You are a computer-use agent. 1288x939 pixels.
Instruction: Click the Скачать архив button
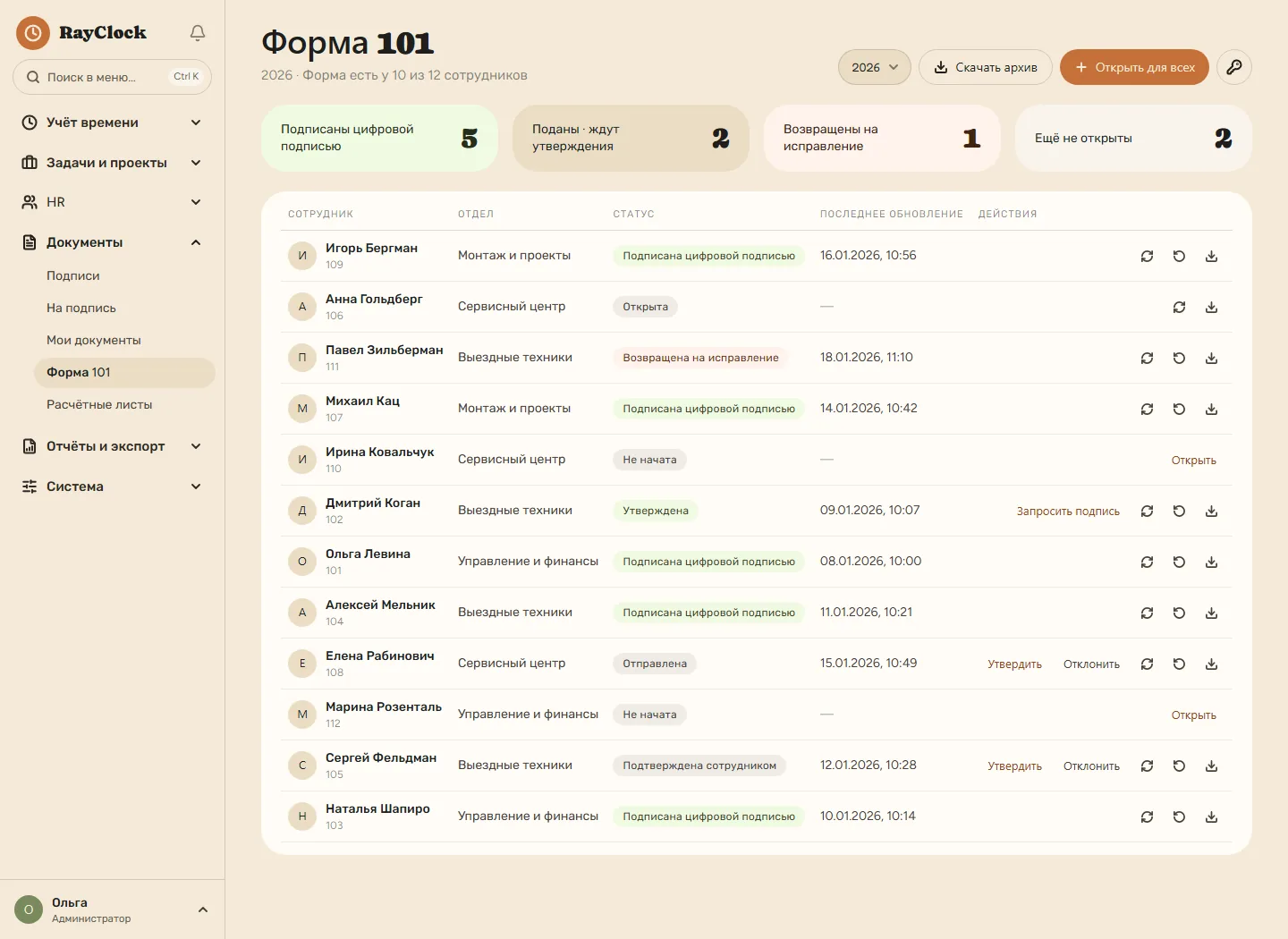(x=986, y=67)
